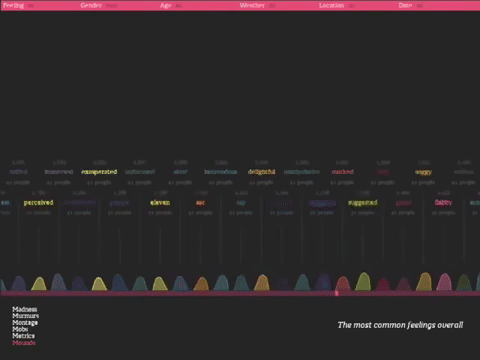Viewport: 480px width, 360px height.
Task: Click the 'delightful' feeling label
Action: [262, 172]
